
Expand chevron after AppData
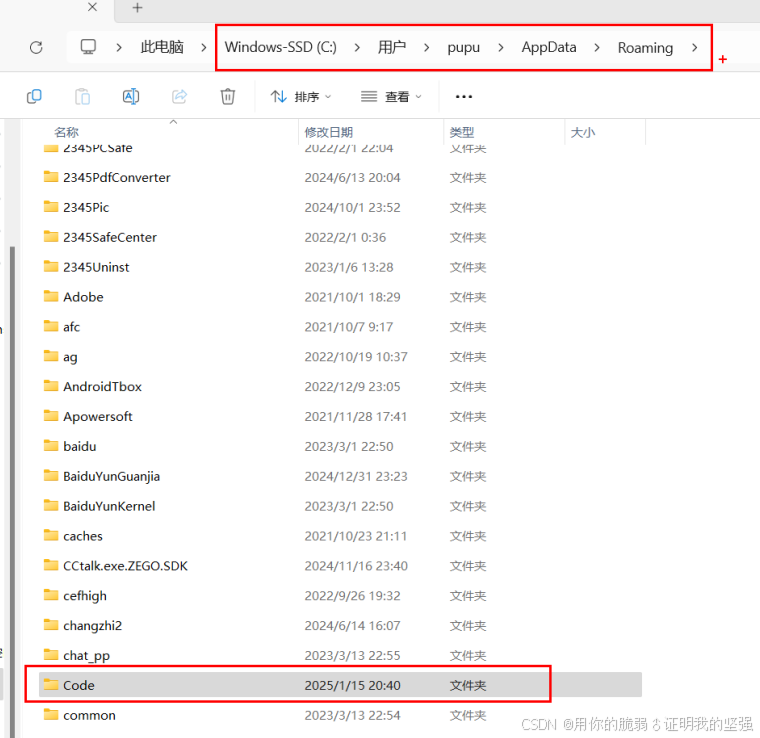click(597, 47)
